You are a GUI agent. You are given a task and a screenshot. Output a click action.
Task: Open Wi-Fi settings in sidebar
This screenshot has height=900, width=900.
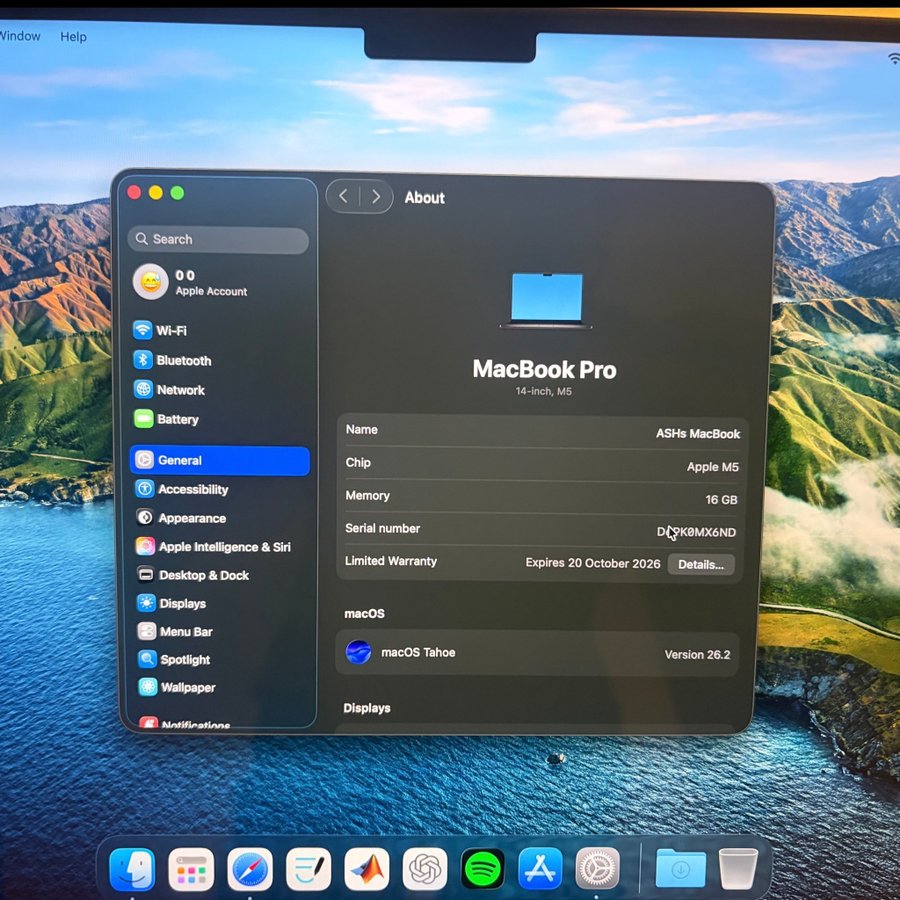tap(170, 330)
